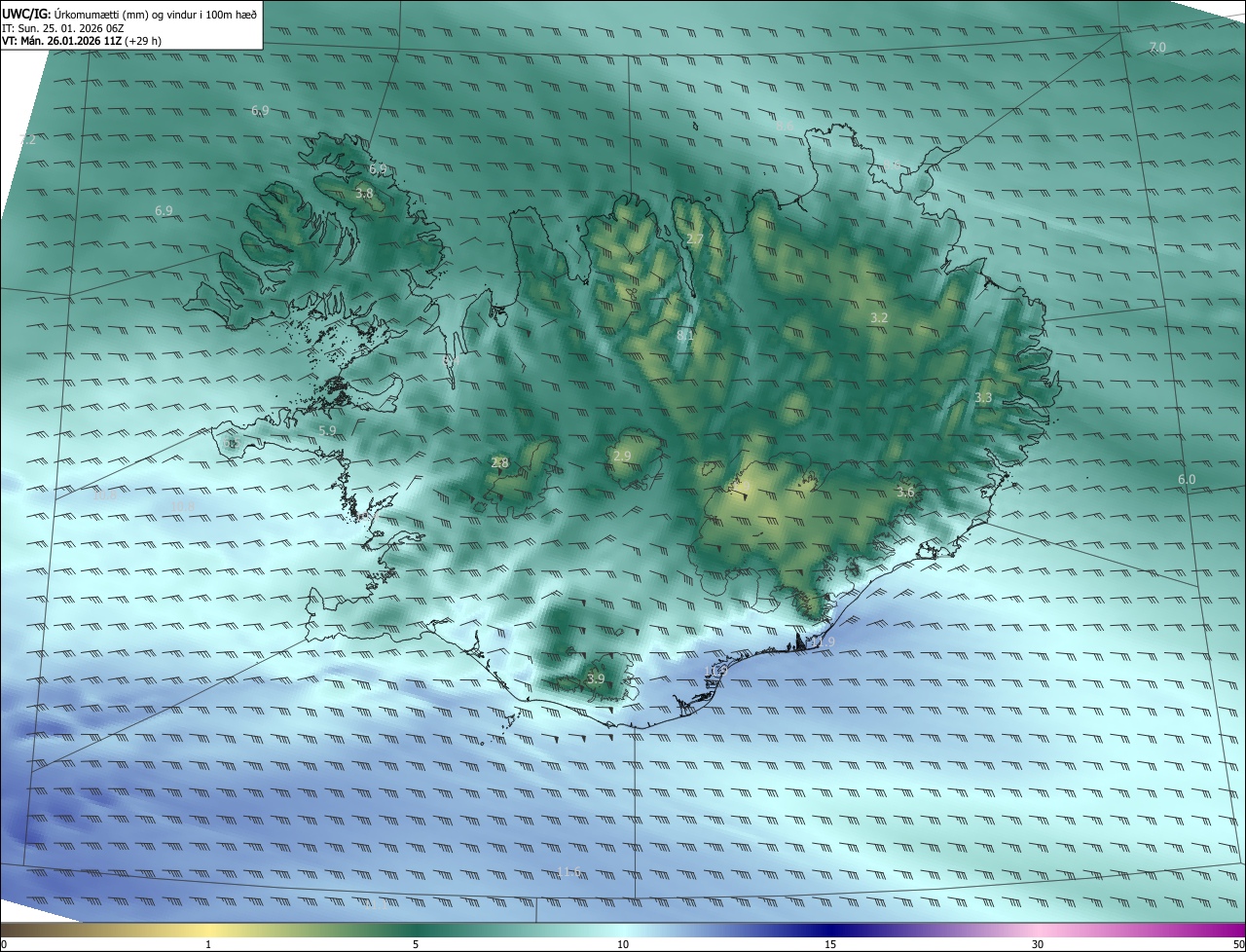This screenshot has height=952, width=1246.
Task: Select the 3.3 value label
Action: (983, 398)
